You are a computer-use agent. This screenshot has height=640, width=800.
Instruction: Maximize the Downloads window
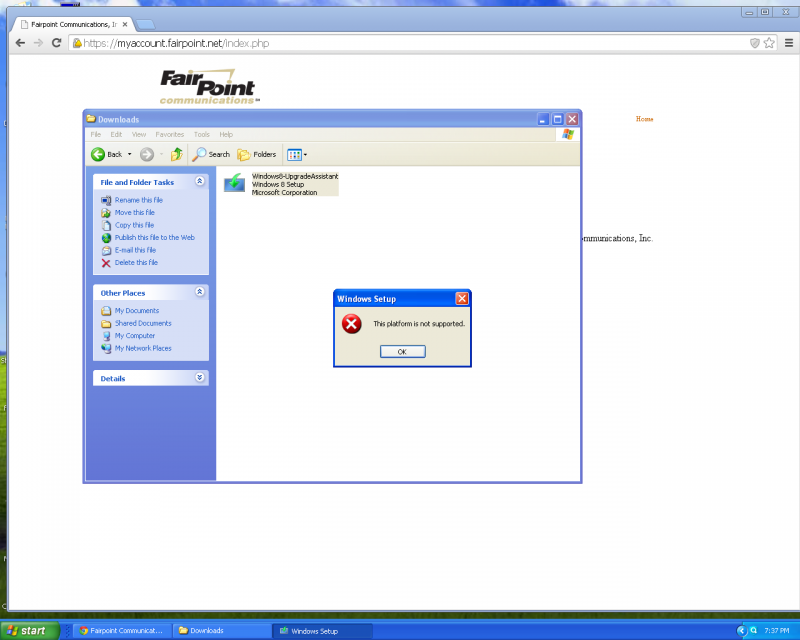558,119
